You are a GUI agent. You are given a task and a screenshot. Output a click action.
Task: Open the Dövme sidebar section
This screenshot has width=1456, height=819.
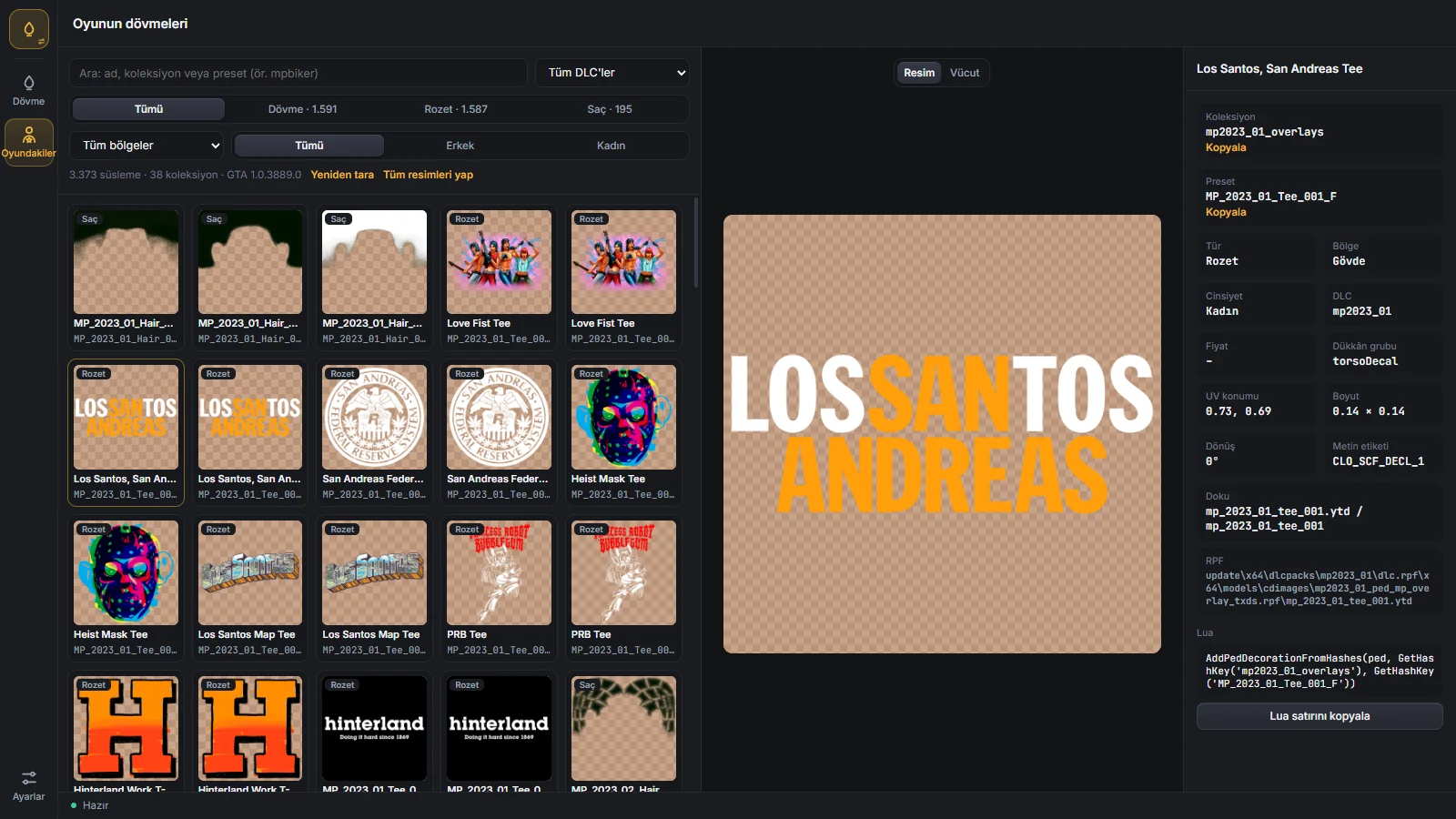[29, 90]
